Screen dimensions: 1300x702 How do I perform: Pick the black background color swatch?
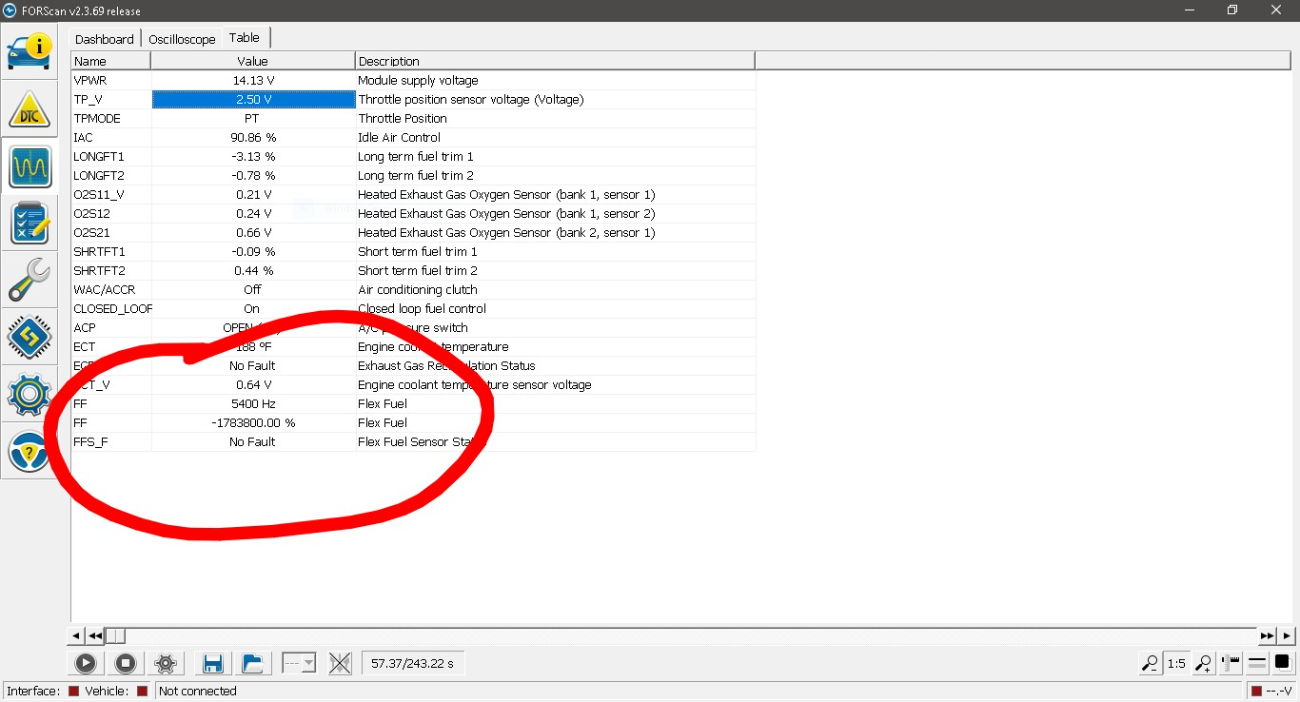click(1282, 662)
